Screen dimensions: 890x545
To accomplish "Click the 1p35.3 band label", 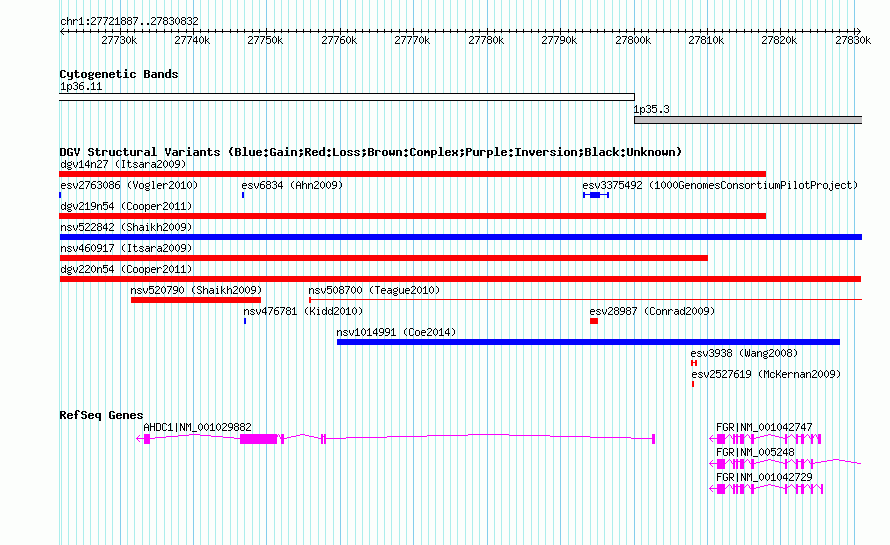I will [652, 109].
